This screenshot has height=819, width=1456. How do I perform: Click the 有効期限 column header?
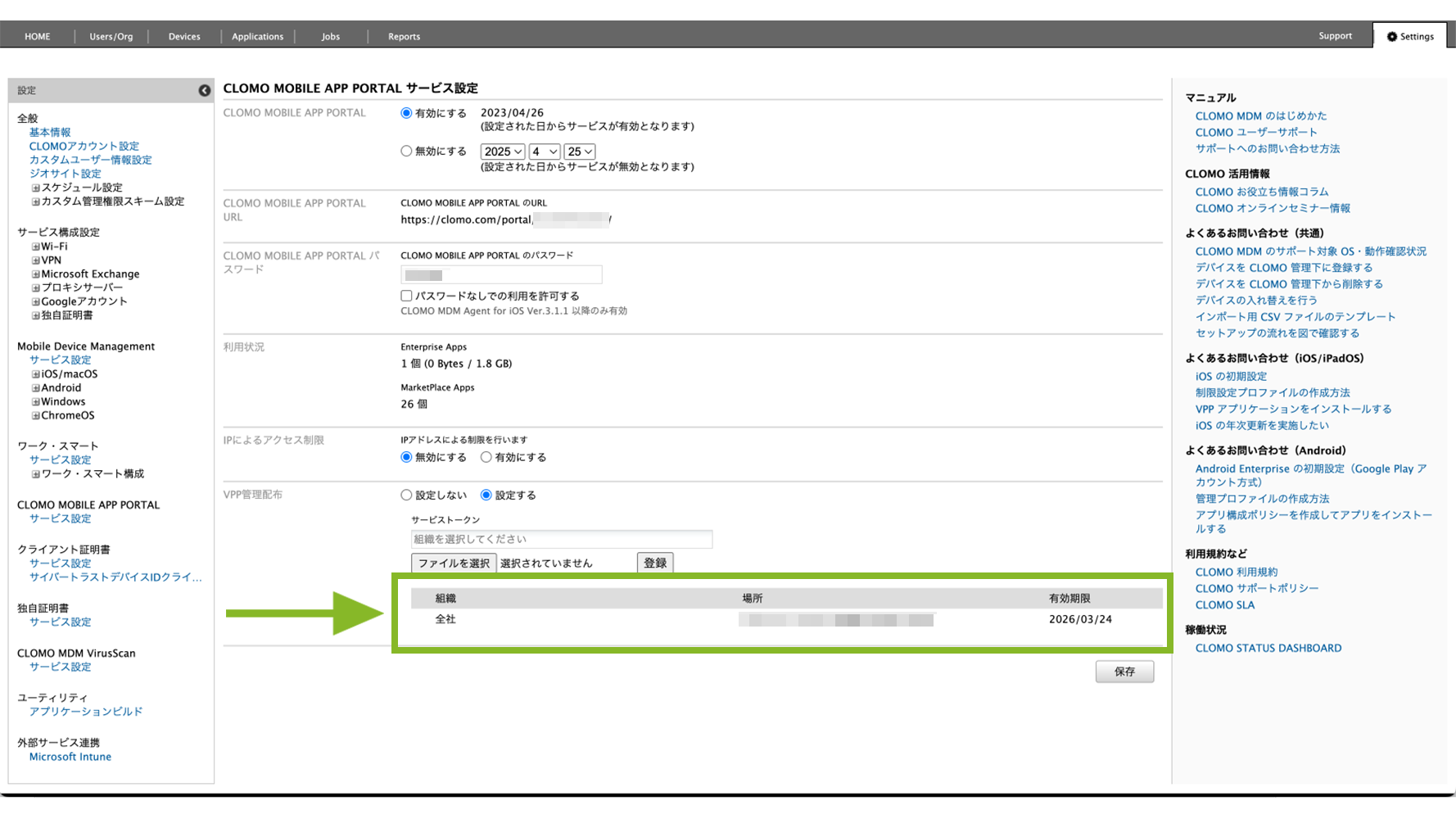tap(1069, 599)
